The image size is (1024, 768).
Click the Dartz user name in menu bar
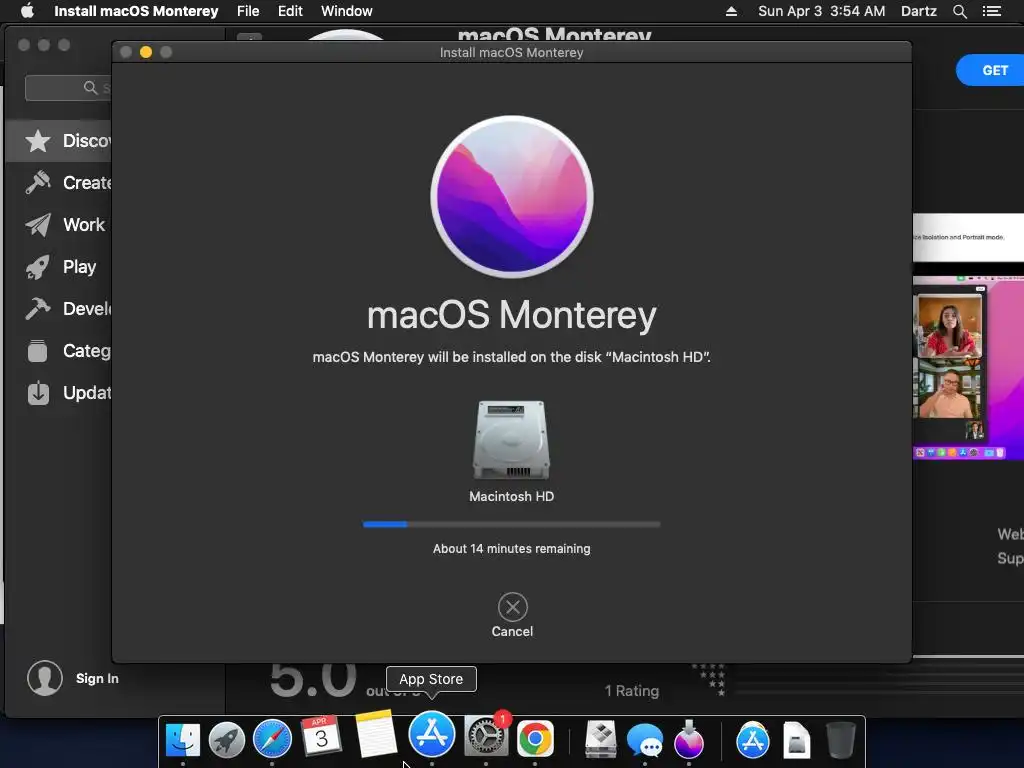click(x=919, y=11)
